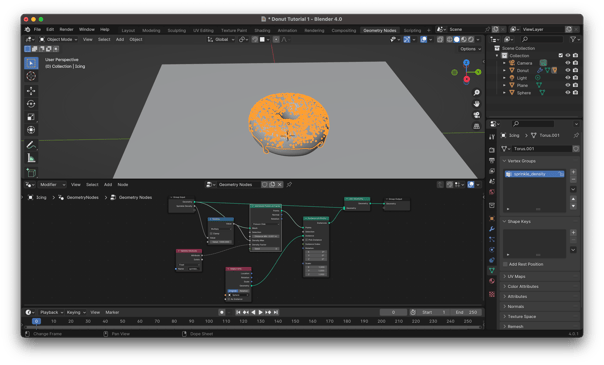The image size is (604, 365).
Task: Jump to the timeline end frame button
Action: pyautogui.click(x=276, y=313)
